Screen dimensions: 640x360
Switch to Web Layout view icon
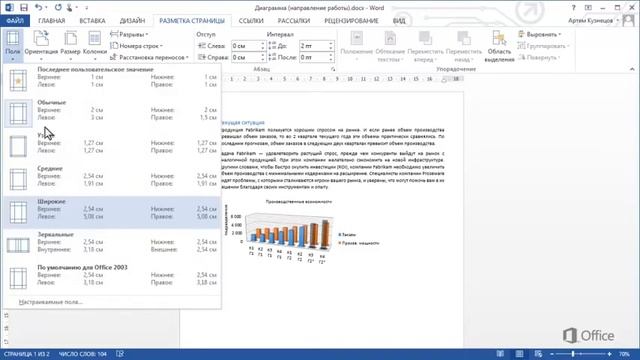pyautogui.click(x=538, y=354)
